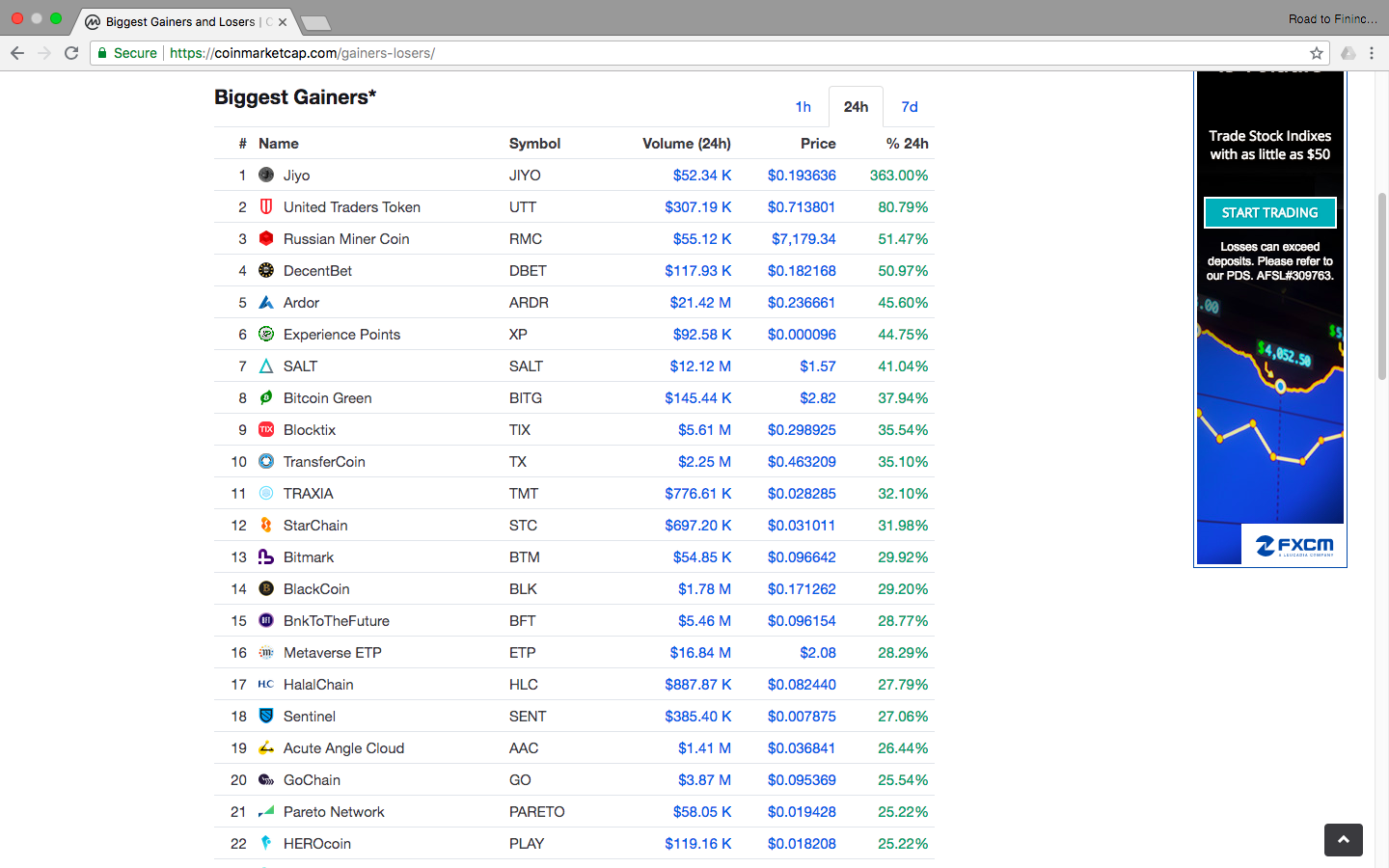Viewport: 1389px width, 868px height.
Task: Click the Pareto Network logo icon
Action: coord(266,811)
